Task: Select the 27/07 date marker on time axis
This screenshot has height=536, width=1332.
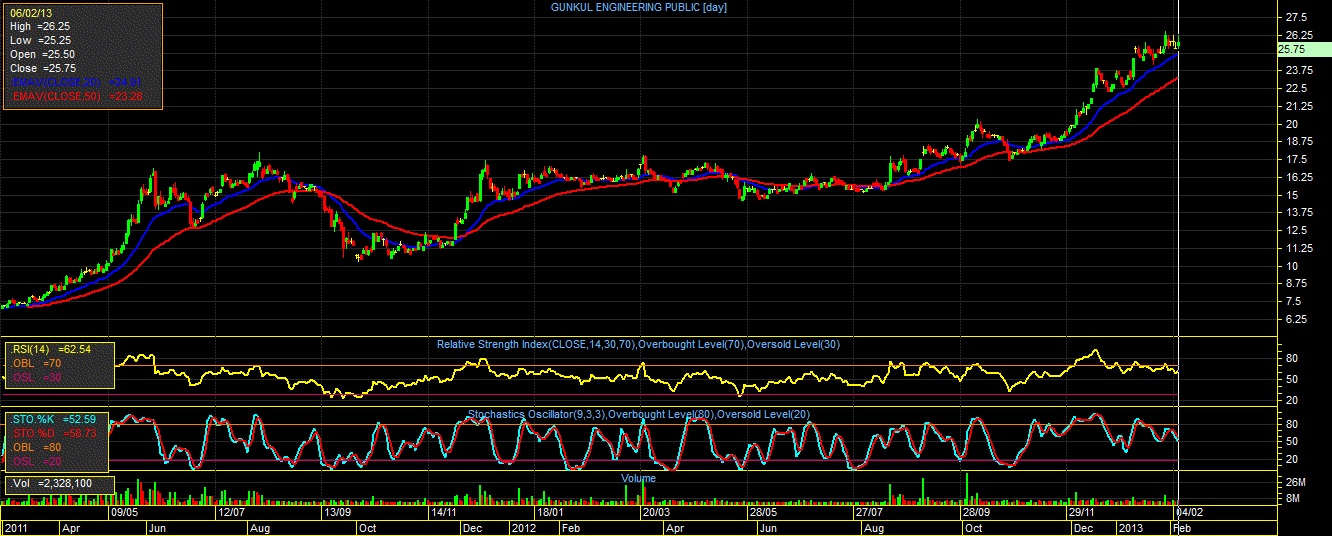Action: click(869, 512)
